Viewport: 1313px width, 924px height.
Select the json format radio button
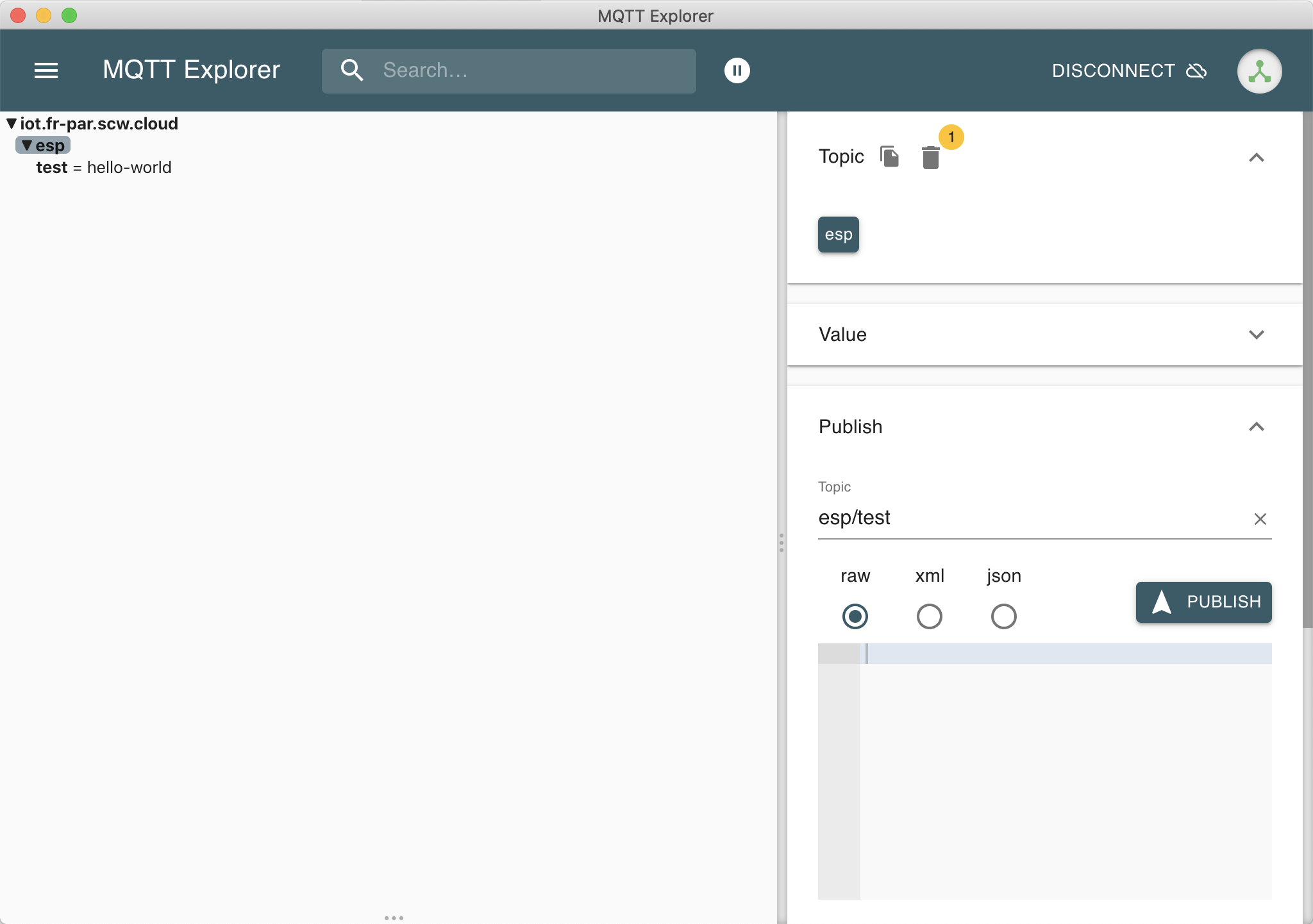[1003, 616]
